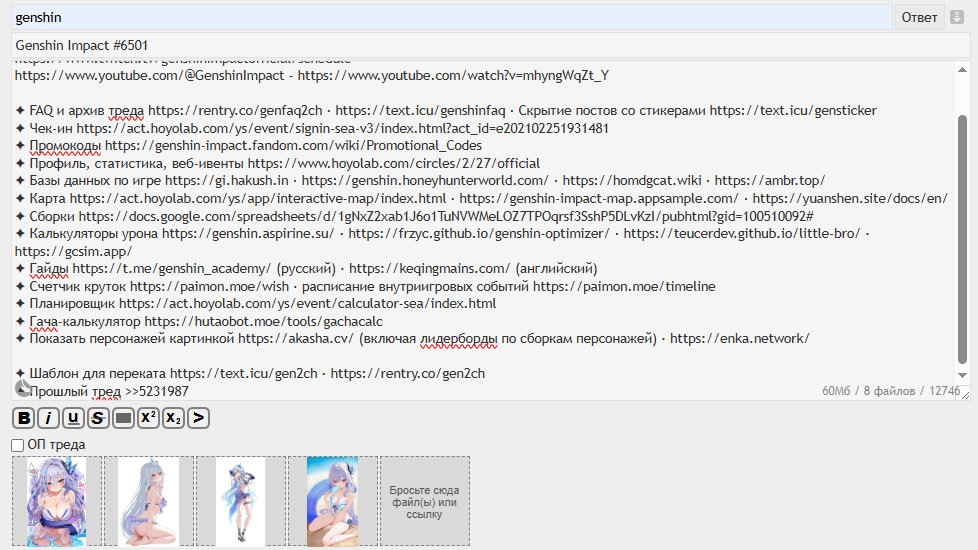Viewport: 978px width, 550px height.
Task: Click the Ответ button
Action: 919,17
